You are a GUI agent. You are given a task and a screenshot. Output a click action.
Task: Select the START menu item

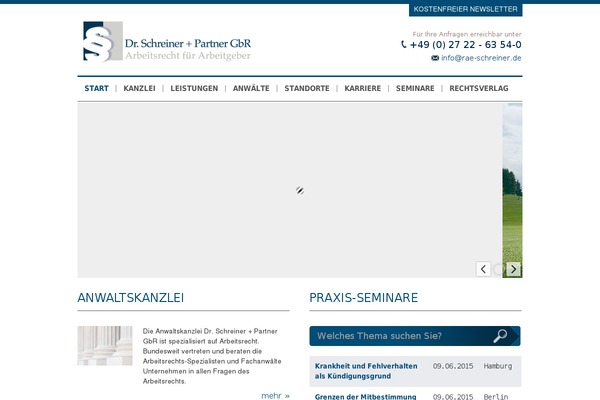pyautogui.click(x=96, y=88)
